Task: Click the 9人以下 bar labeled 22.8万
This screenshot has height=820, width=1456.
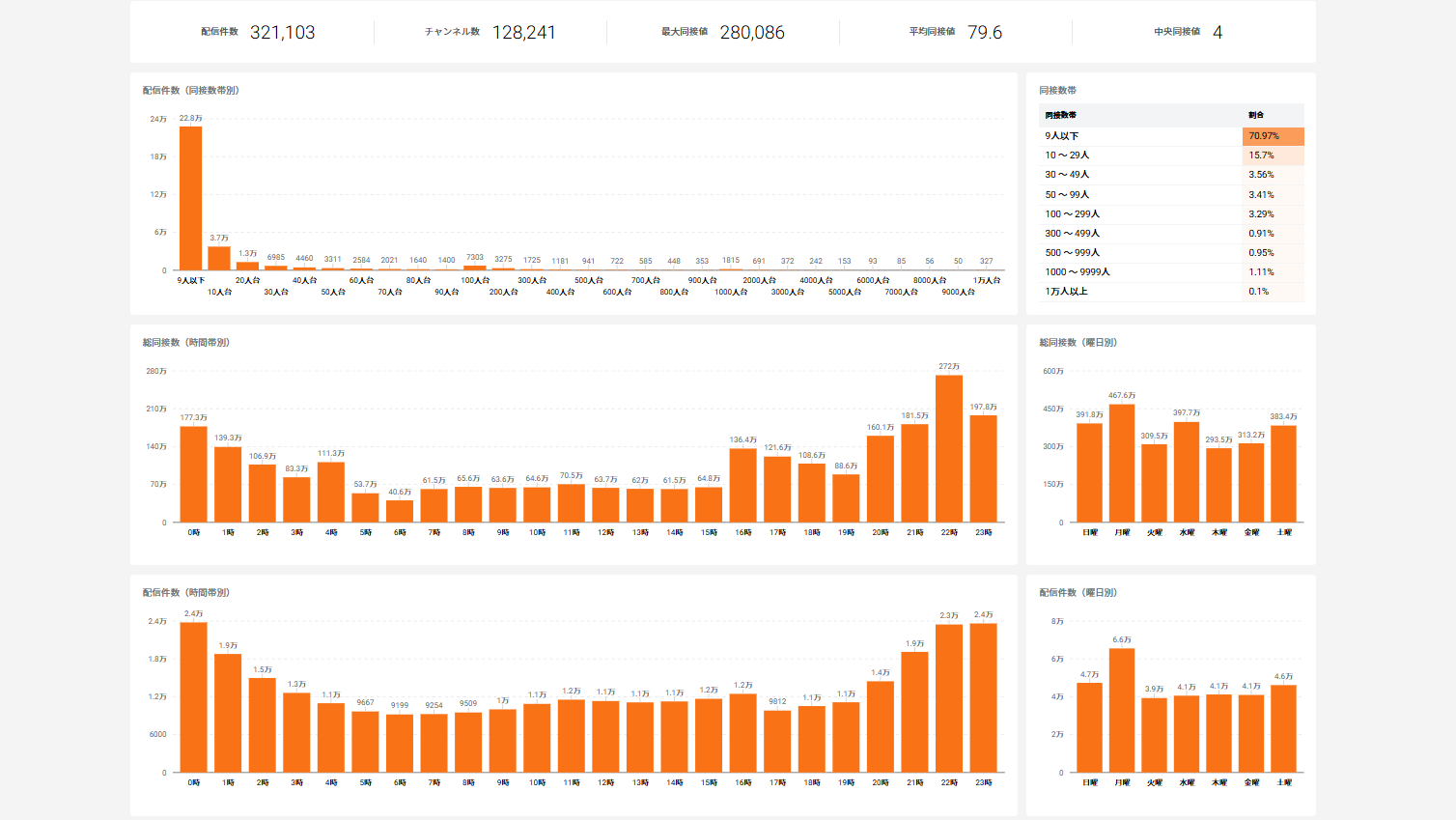Action: 190,198
